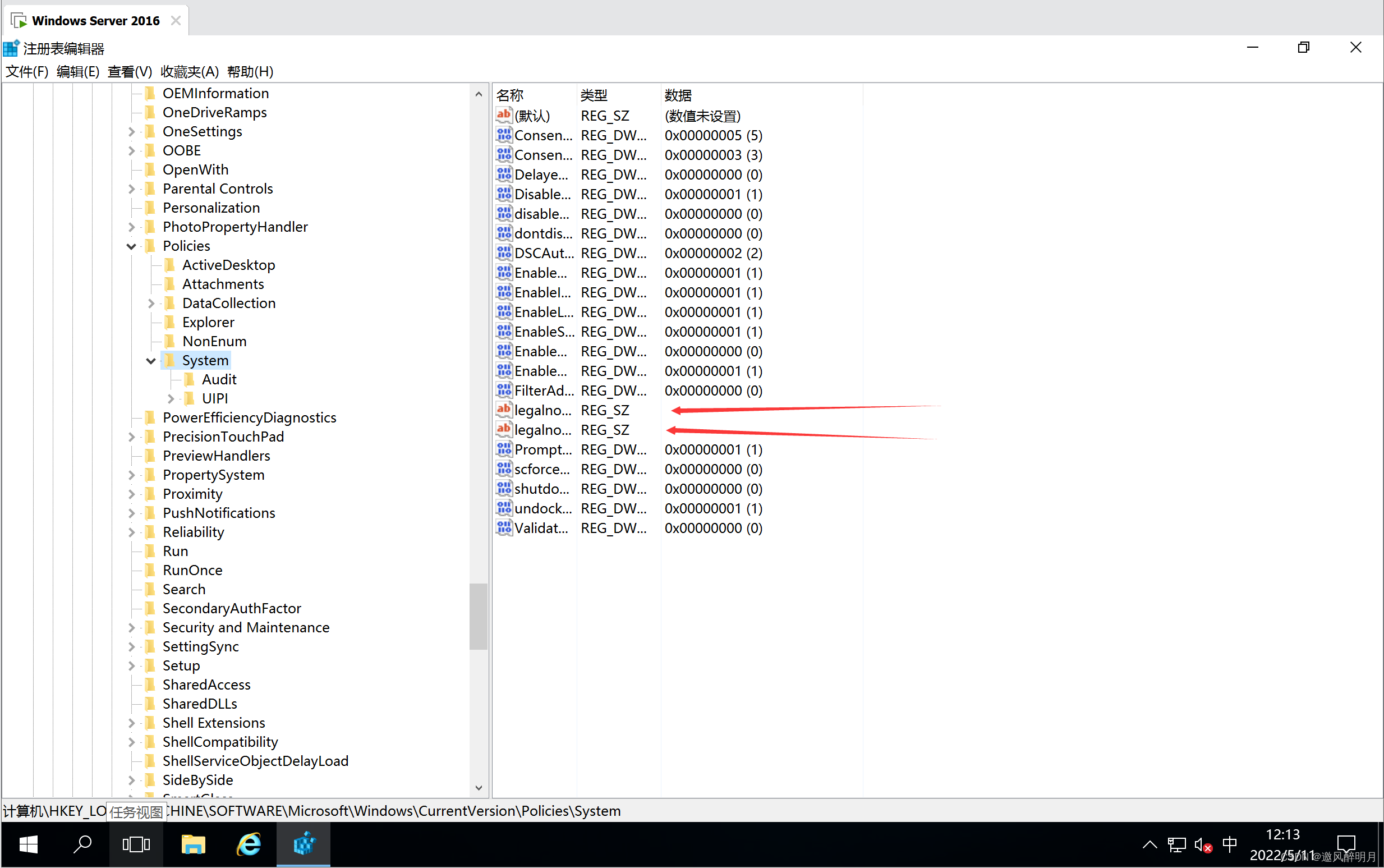1384x868 pixels.
Task: Launch File Explorer from the taskbar
Action: [193, 844]
